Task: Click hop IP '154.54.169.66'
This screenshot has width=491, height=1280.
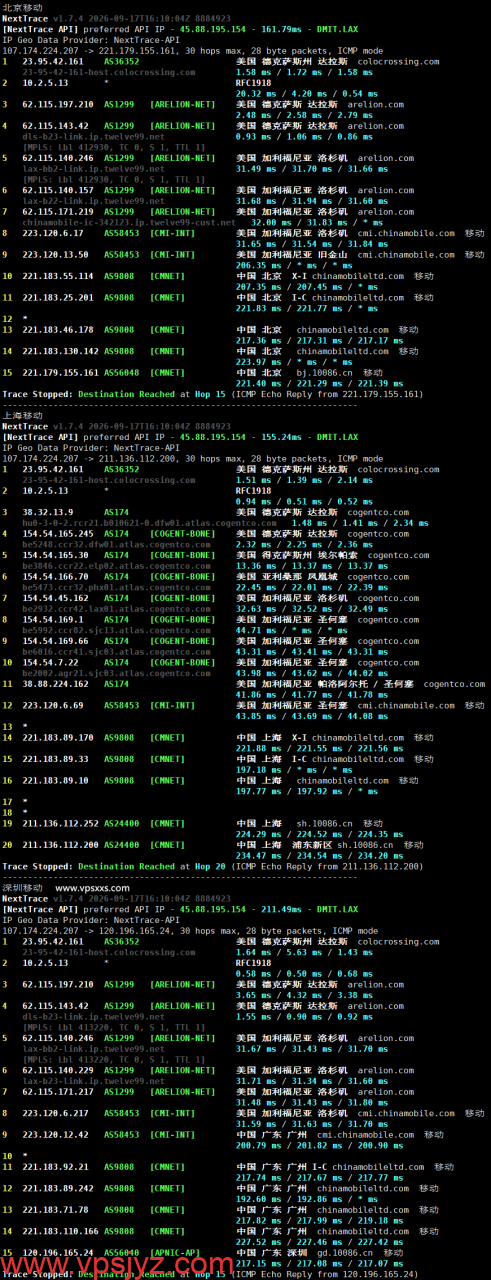Action: pos(55,642)
